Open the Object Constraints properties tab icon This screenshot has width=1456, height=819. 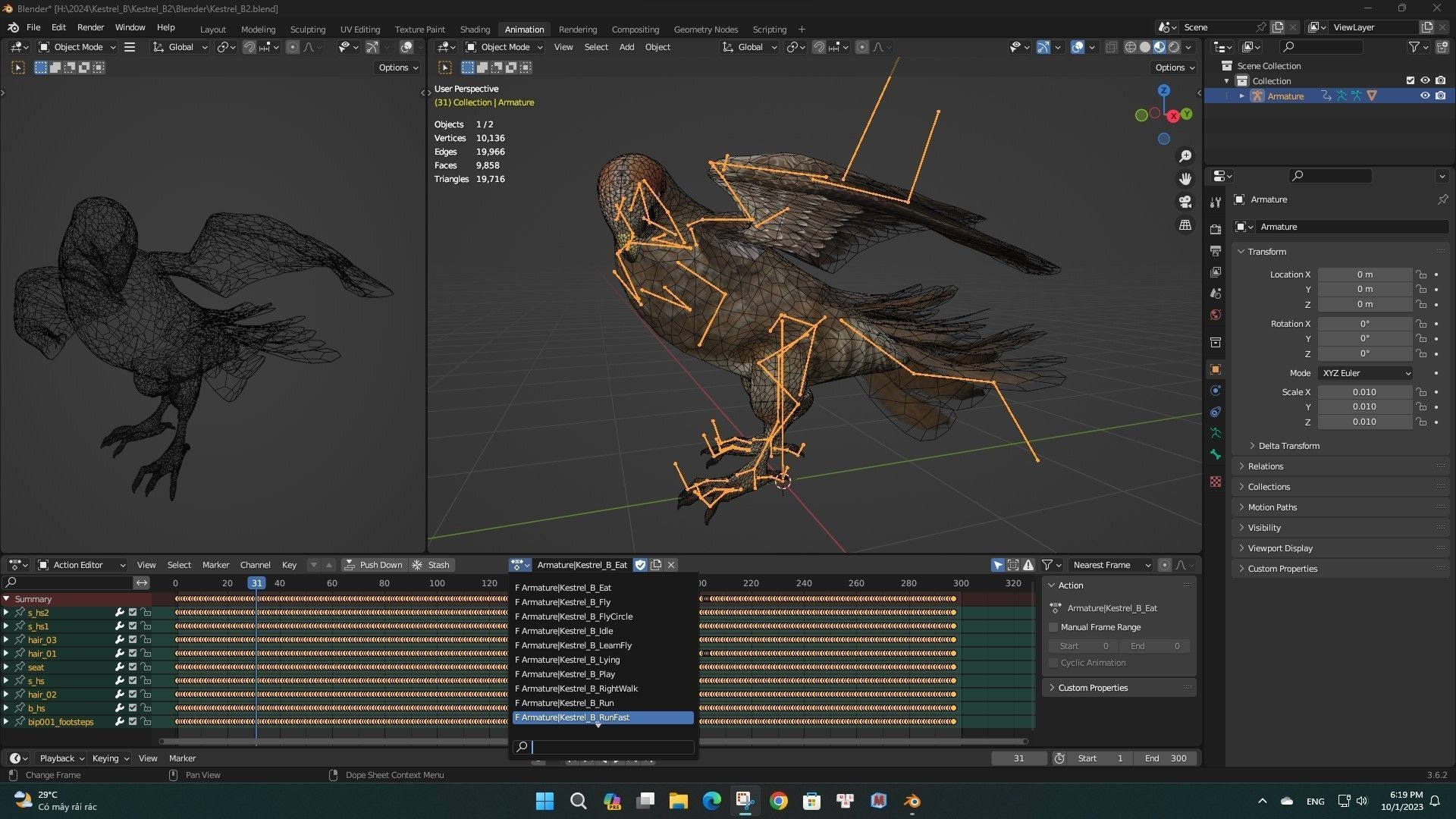tap(1216, 412)
